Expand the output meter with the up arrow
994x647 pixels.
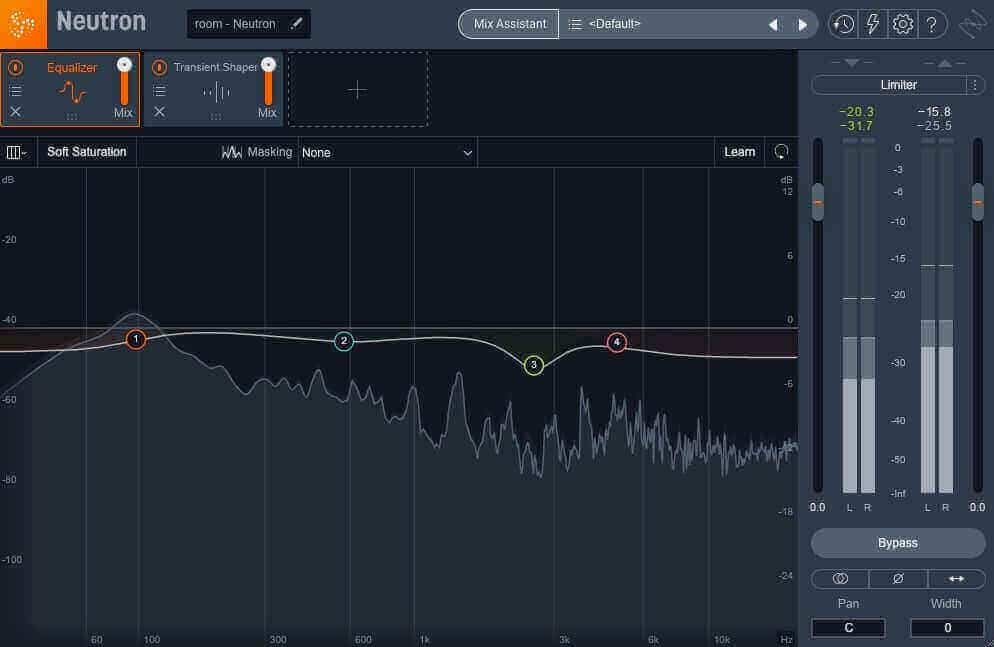pos(945,63)
